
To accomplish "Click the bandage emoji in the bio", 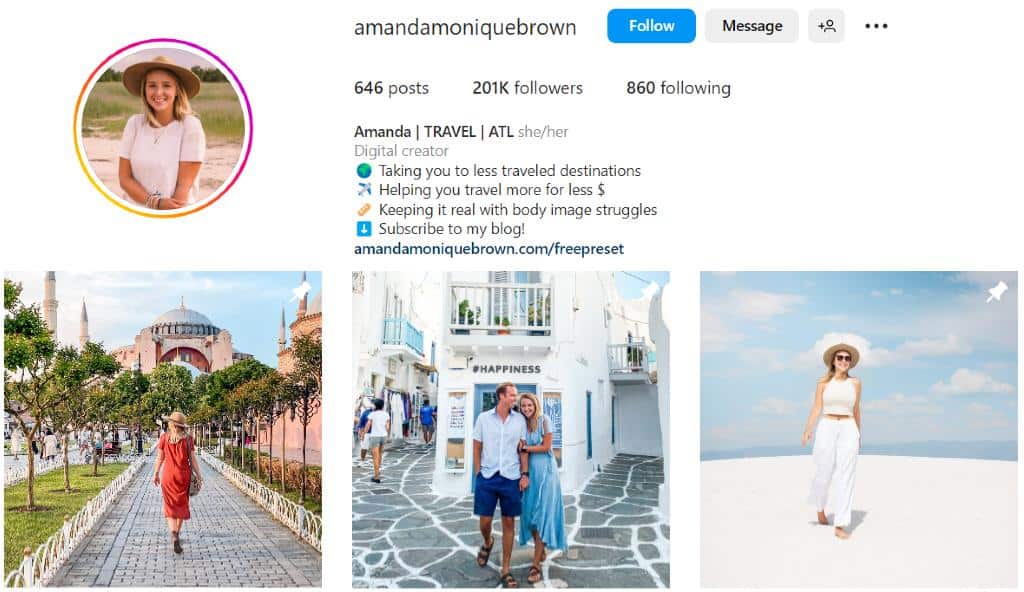I will tap(364, 210).
